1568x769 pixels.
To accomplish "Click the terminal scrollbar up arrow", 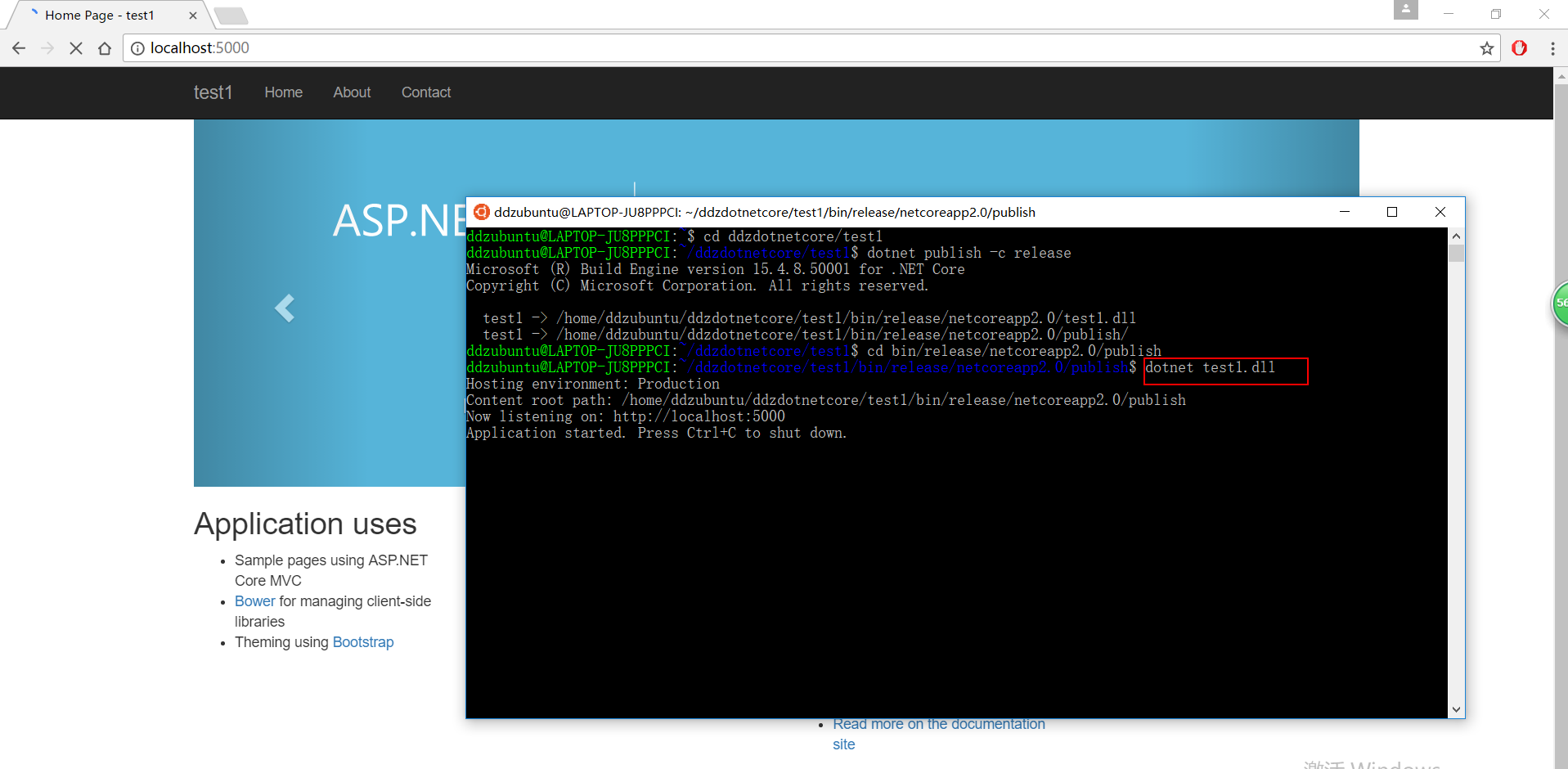I will click(1456, 236).
